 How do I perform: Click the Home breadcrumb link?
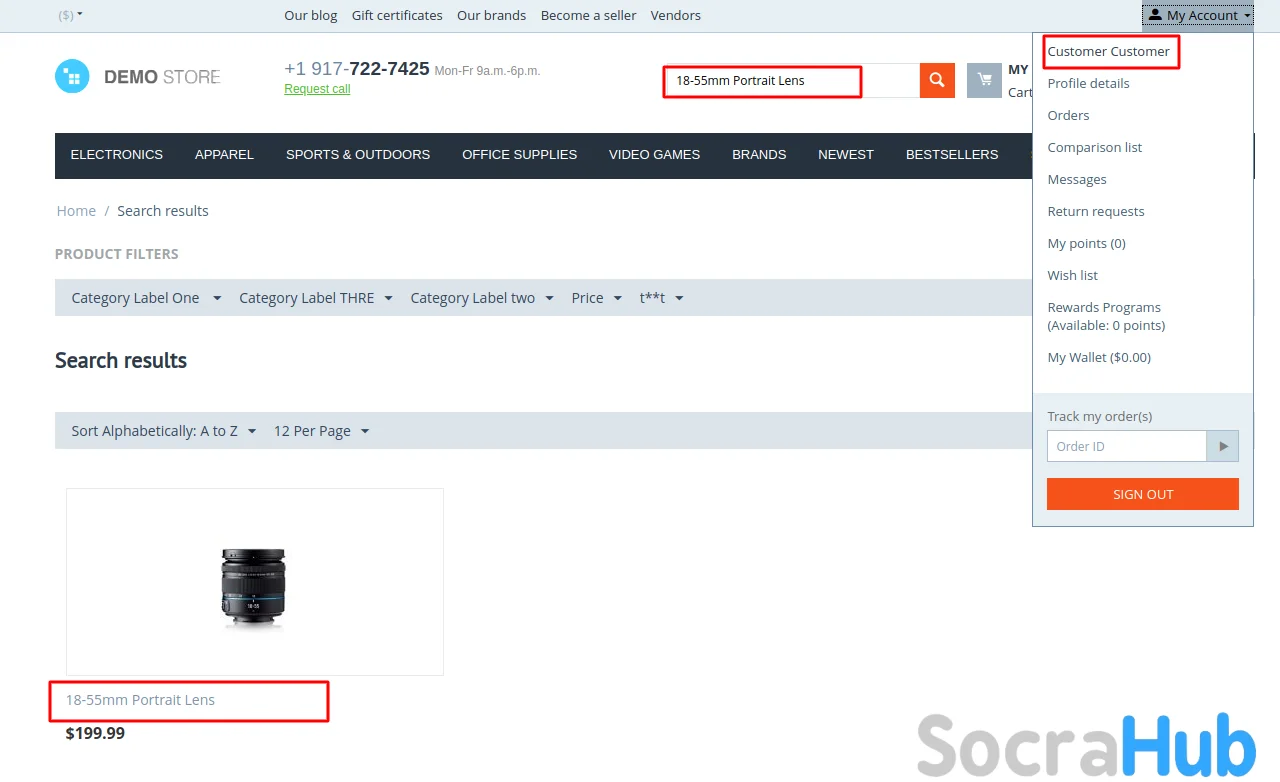(x=76, y=211)
